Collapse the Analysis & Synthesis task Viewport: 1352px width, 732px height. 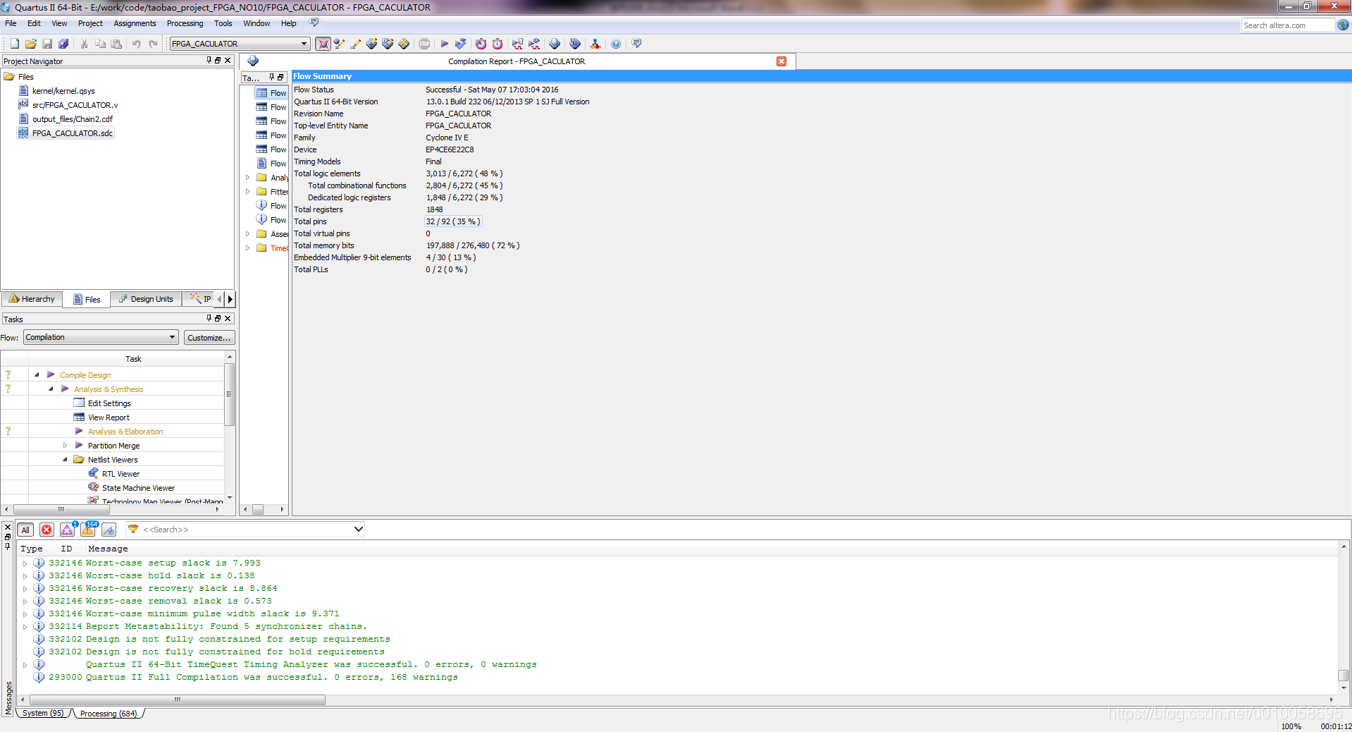pos(51,389)
